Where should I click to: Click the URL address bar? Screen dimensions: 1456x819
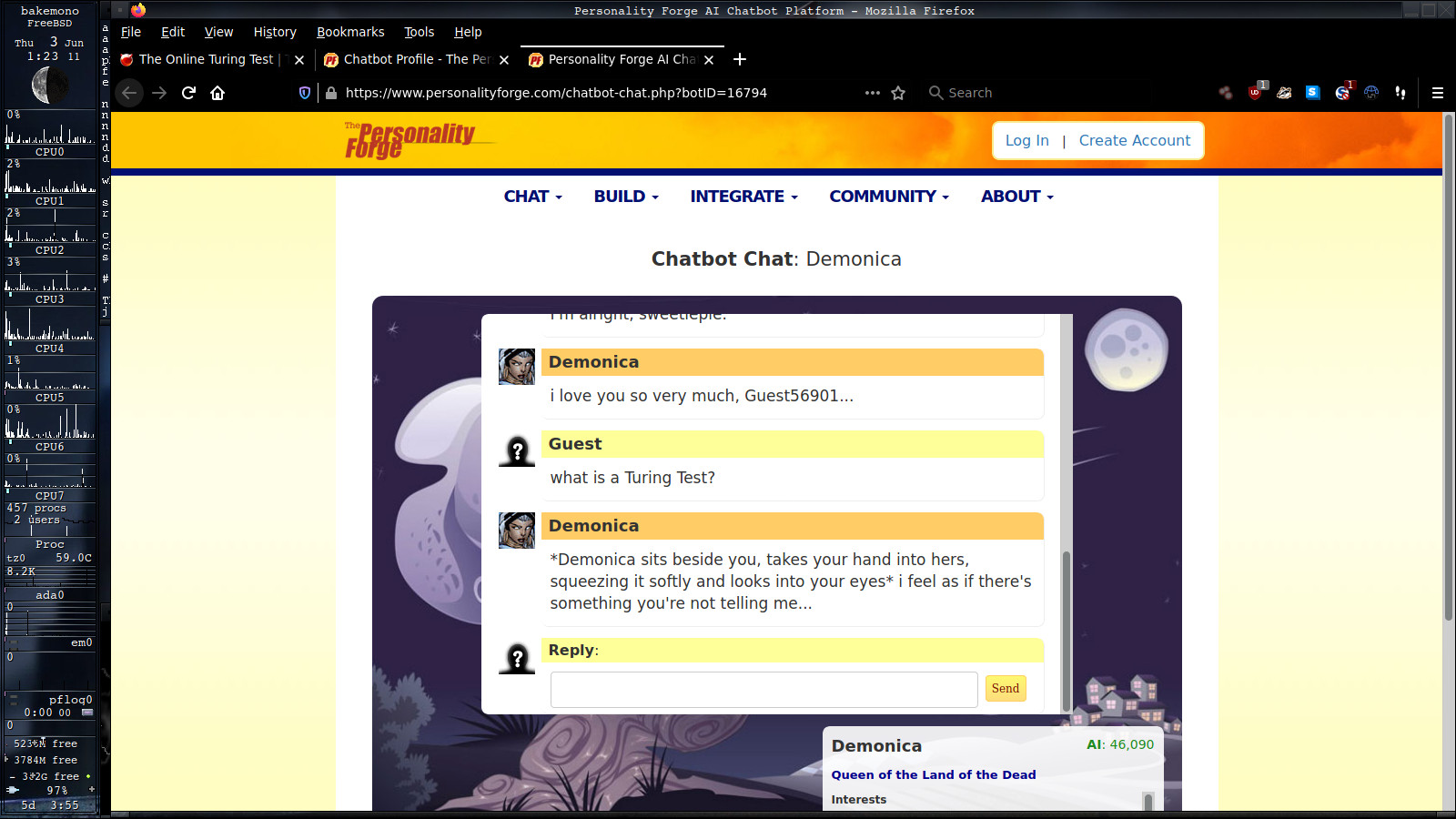[601, 93]
